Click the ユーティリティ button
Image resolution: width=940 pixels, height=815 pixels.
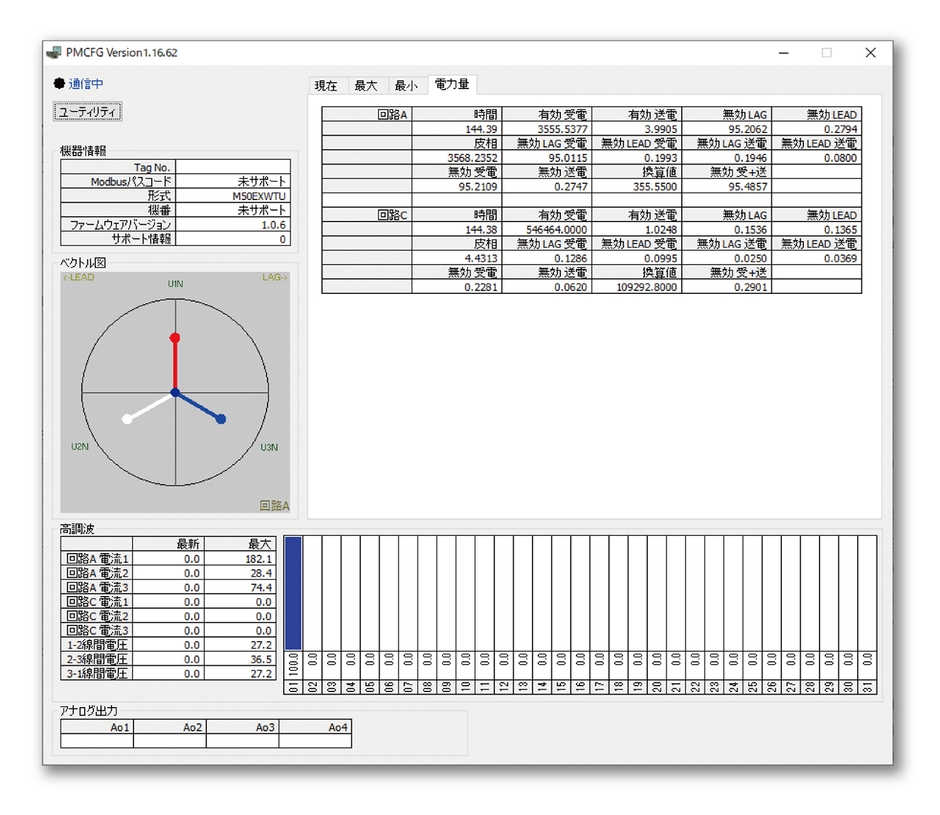tap(88, 111)
